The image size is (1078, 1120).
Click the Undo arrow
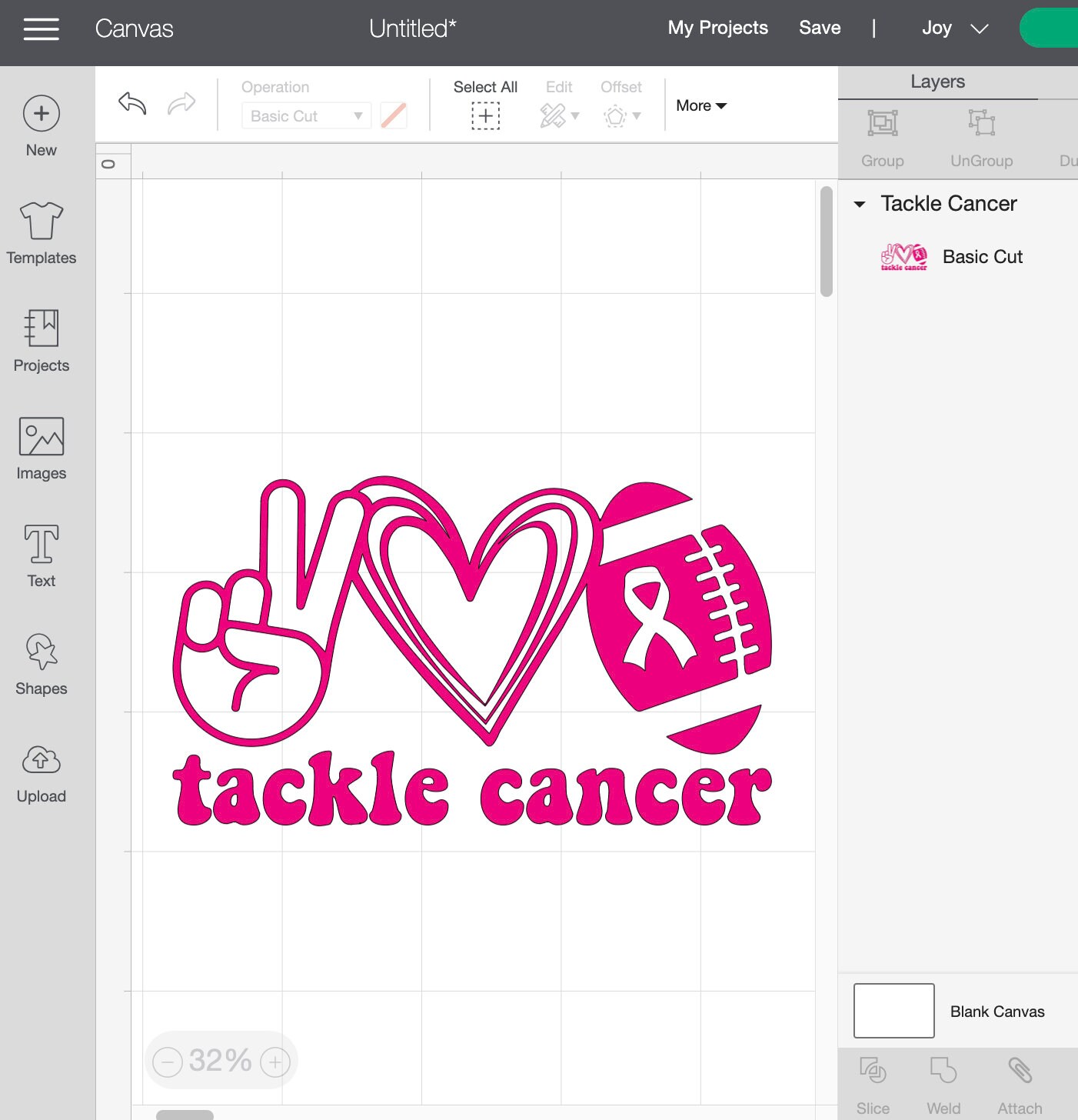pyautogui.click(x=131, y=104)
